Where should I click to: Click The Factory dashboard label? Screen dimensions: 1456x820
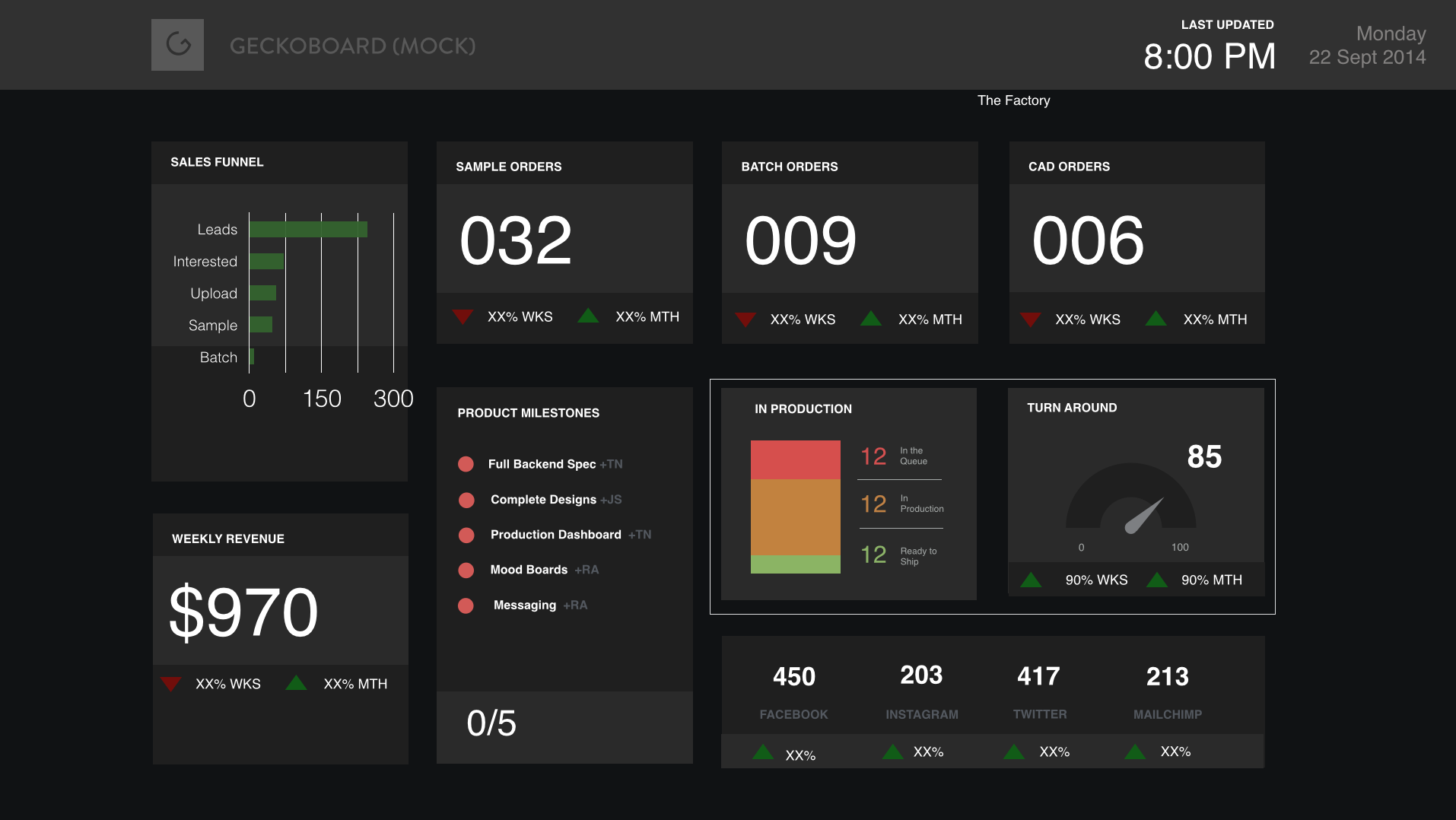pyautogui.click(x=1013, y=100)
